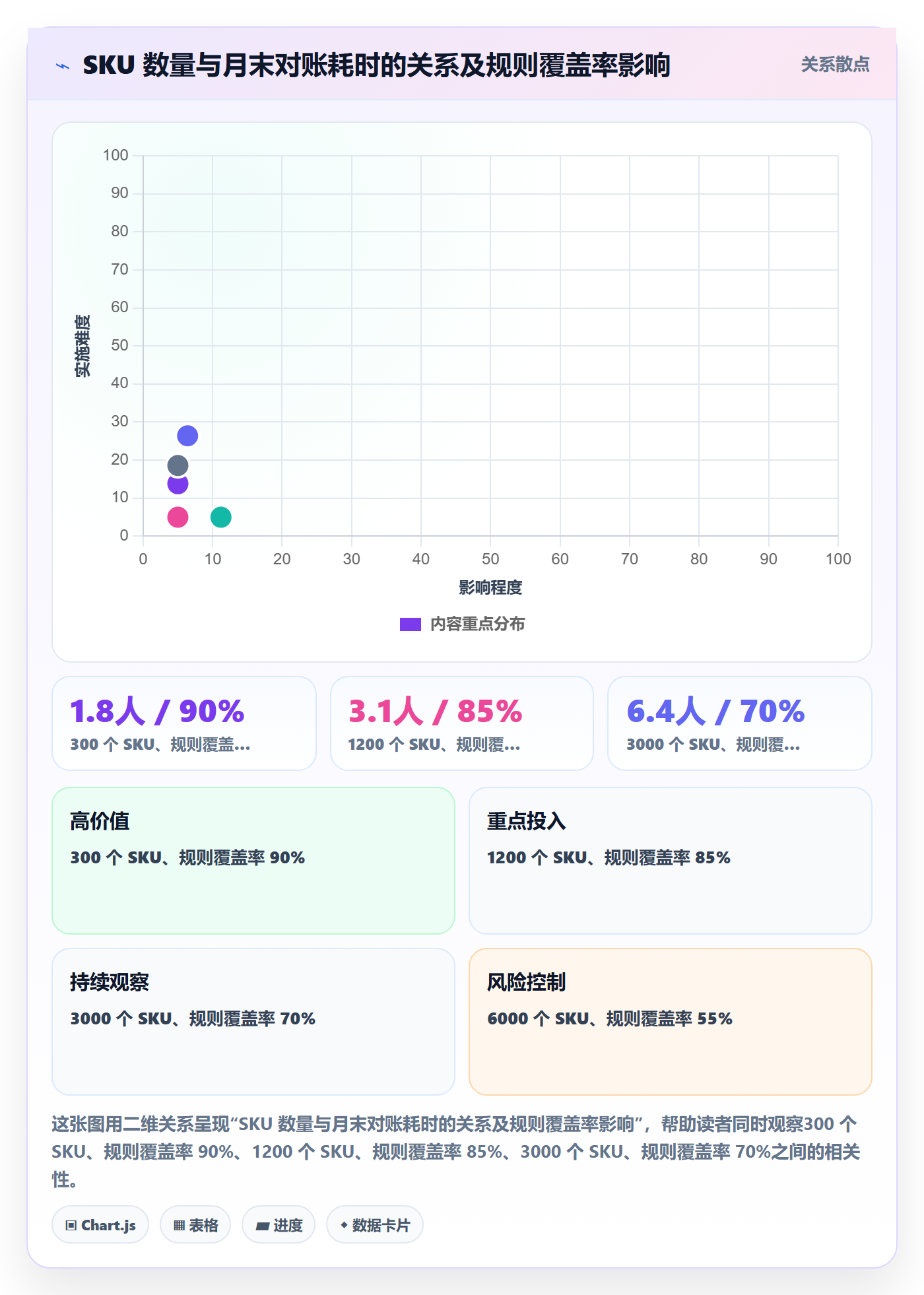Click the 300 个 SKU、规则覆盖率 90% card text
924x1295 pixels.
[x=187, y=857]
